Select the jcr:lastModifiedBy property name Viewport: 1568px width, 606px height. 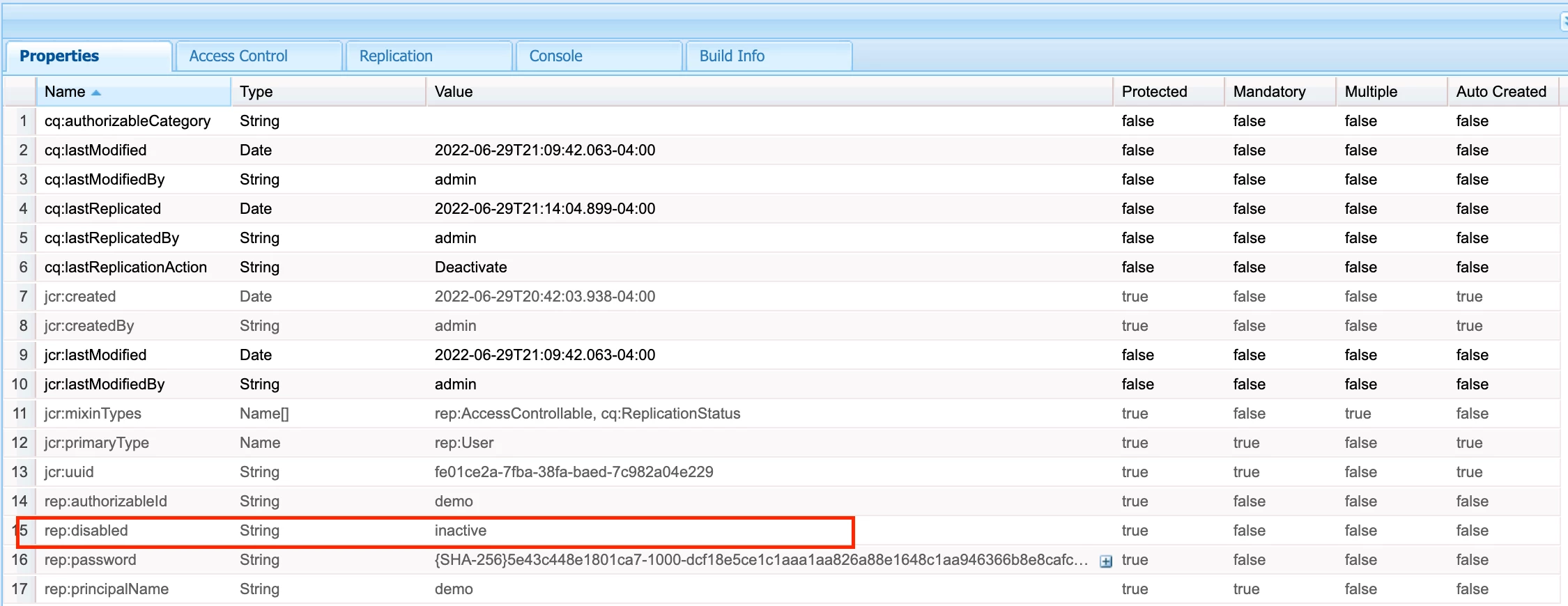(105, 384)
